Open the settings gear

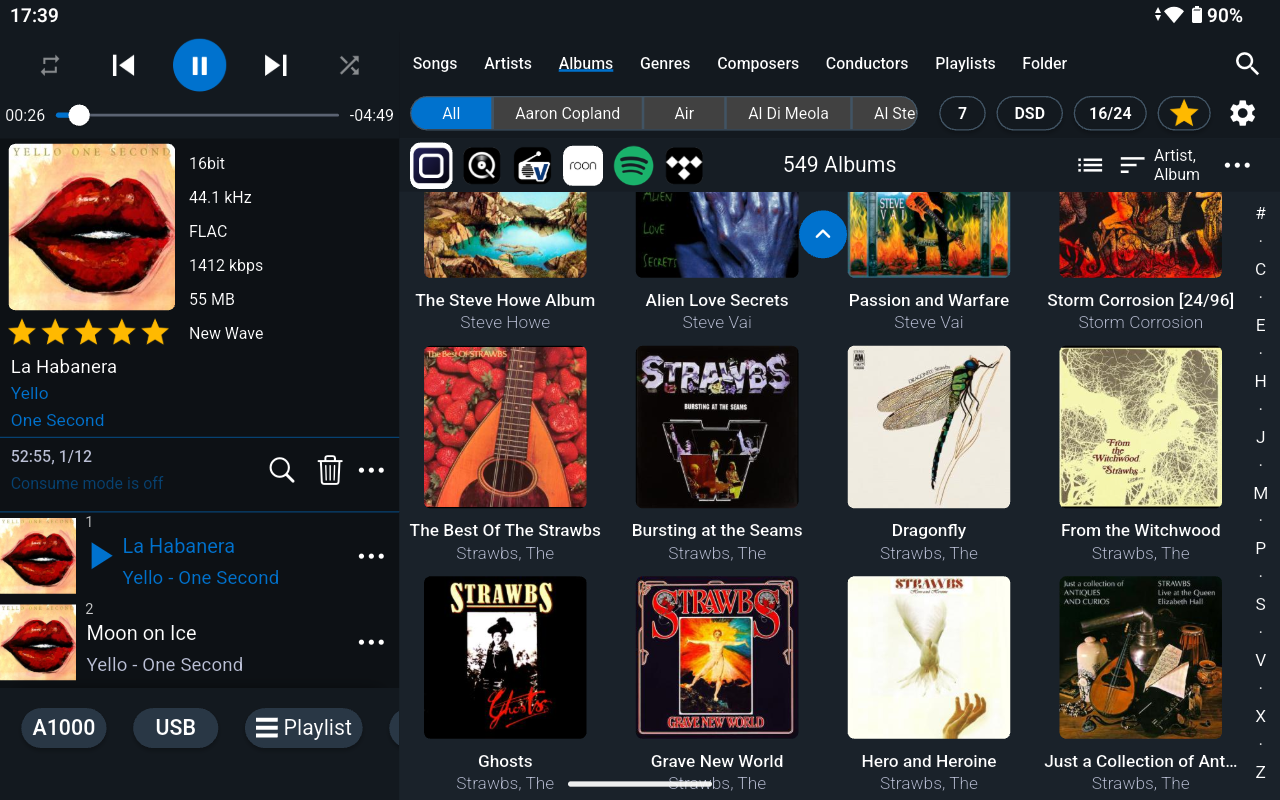(x=1242, y=113)
